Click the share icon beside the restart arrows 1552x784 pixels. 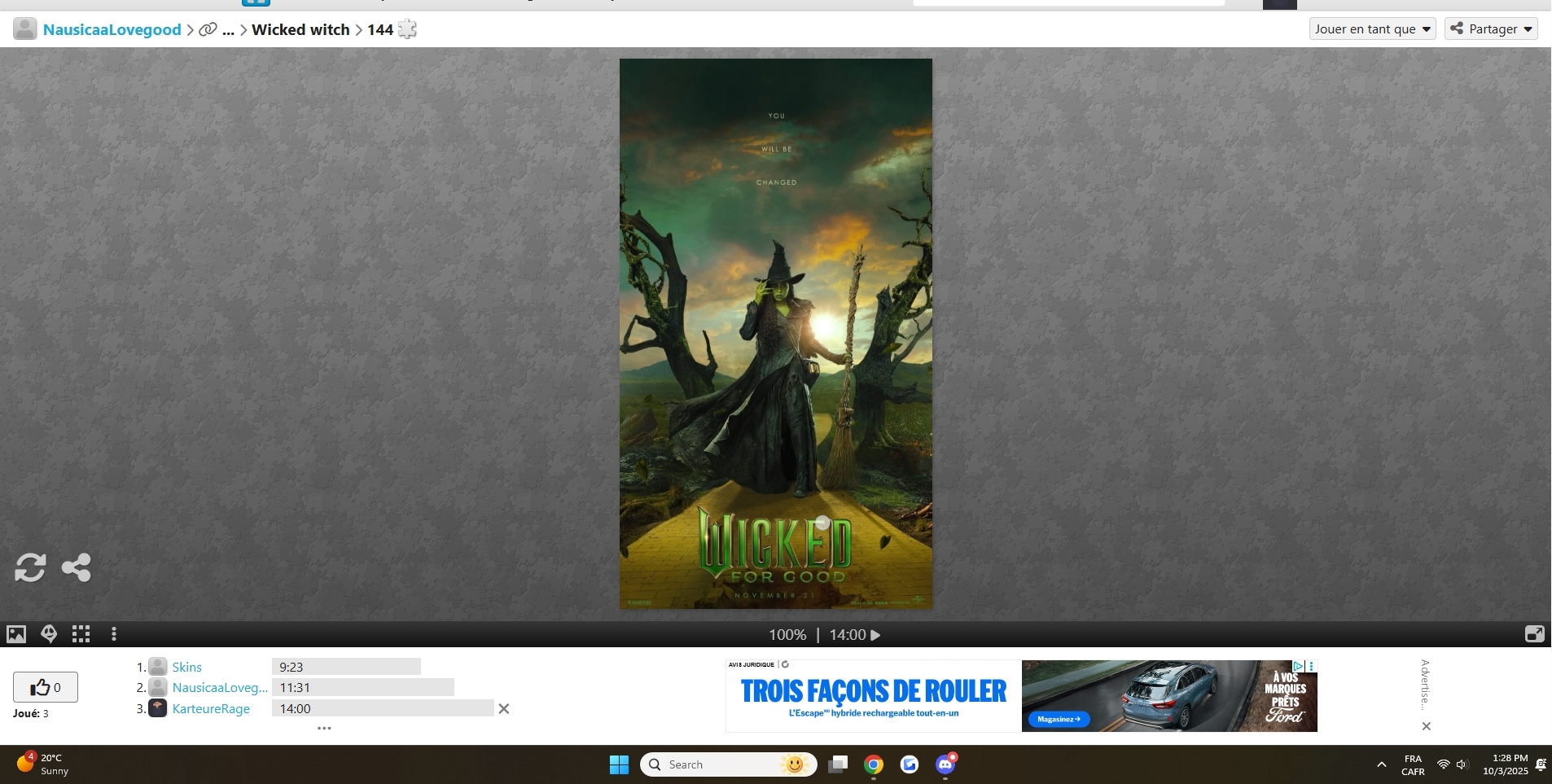(77, 567)
